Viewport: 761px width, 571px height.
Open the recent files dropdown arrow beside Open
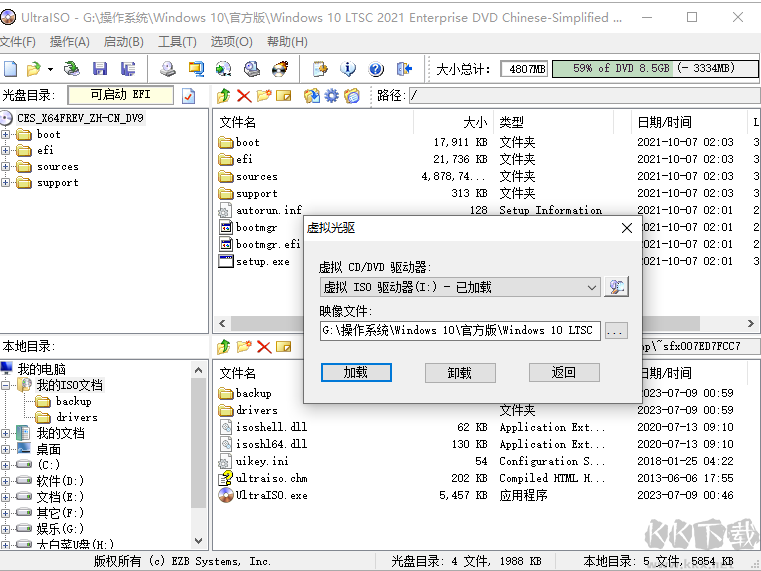tap(50, 69)
